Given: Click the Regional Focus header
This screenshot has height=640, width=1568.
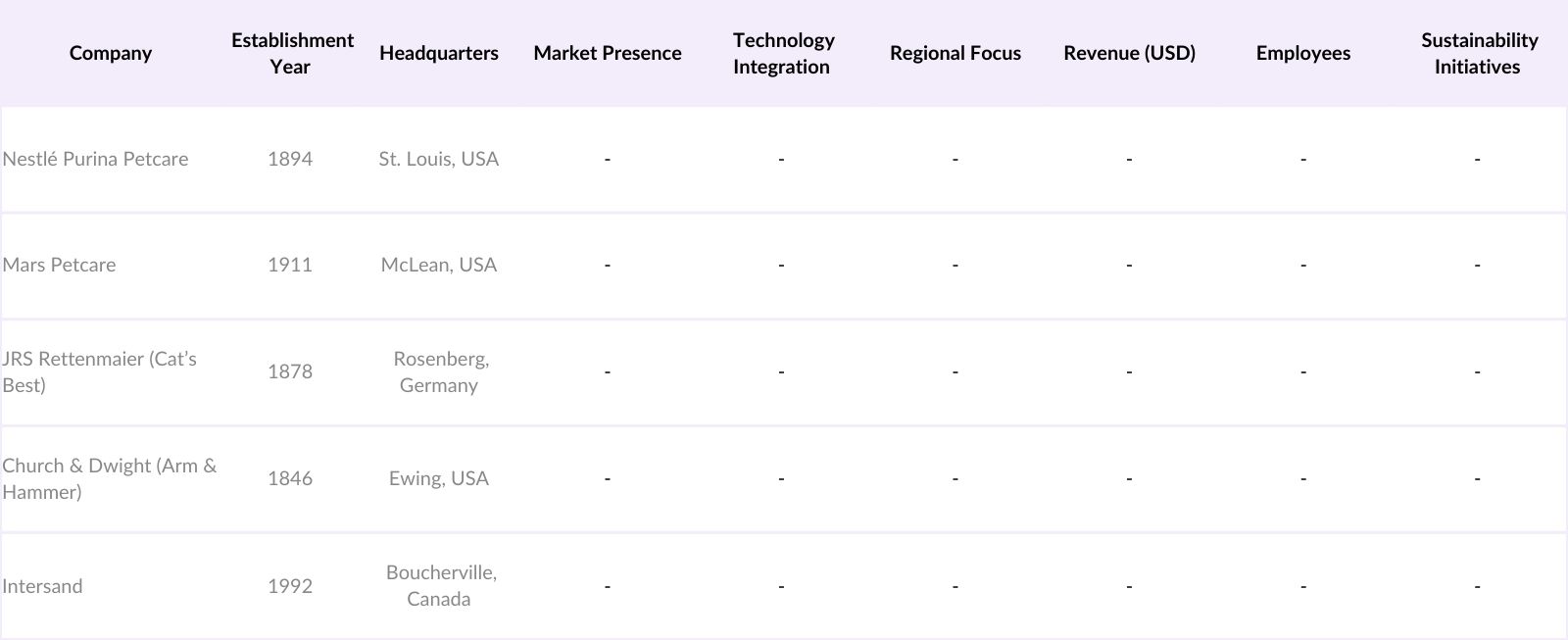Looking at the screenshot, I should (955, 53).
